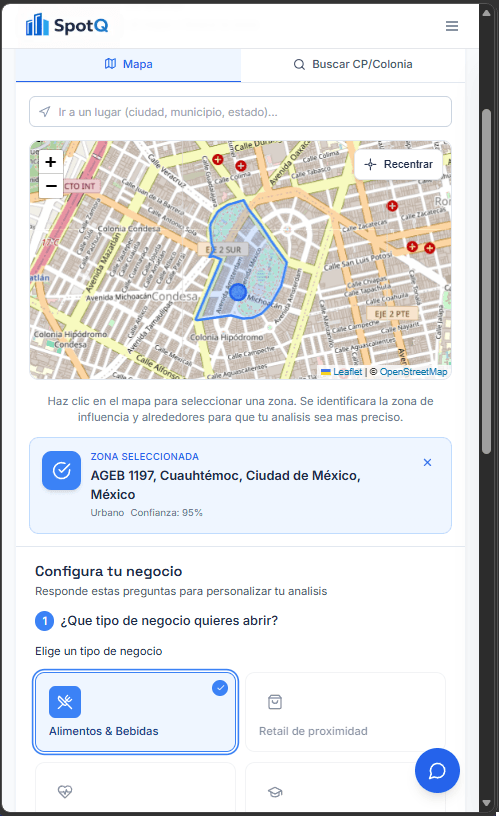499x816 pixels.
Task: Click the 'Configura tu negocio' heading
Action: click(108, 571)
